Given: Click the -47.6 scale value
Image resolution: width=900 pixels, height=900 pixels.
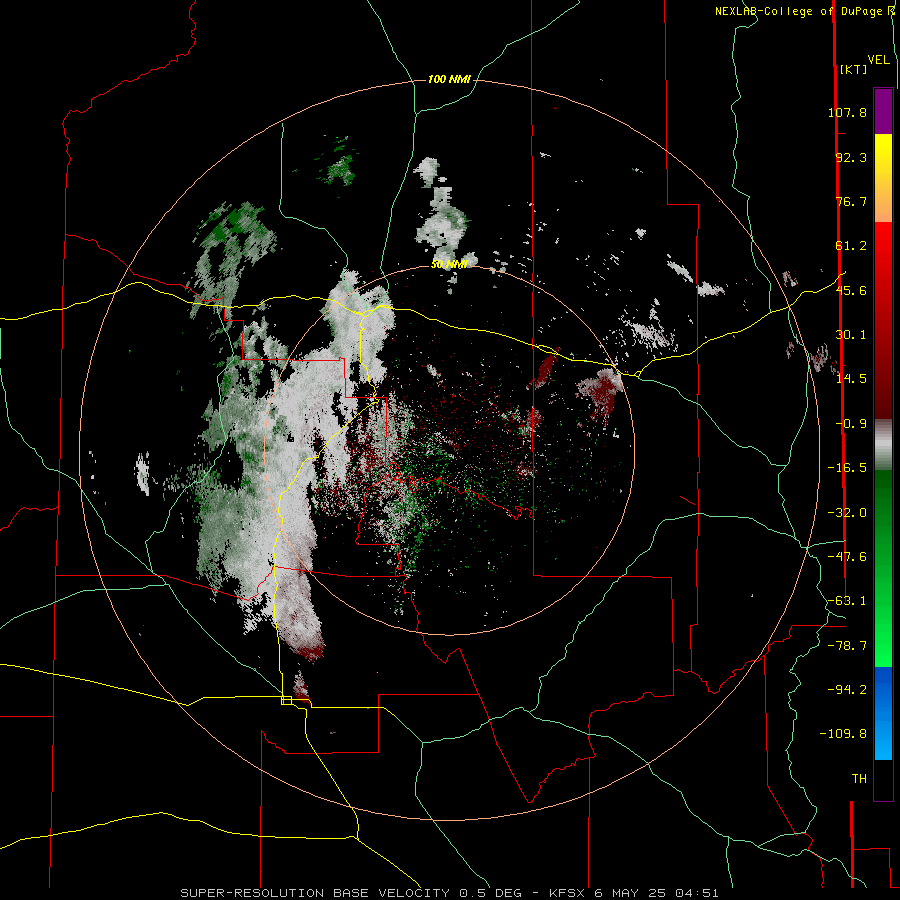Looking at the screenshot, I should tap(847, 557).
